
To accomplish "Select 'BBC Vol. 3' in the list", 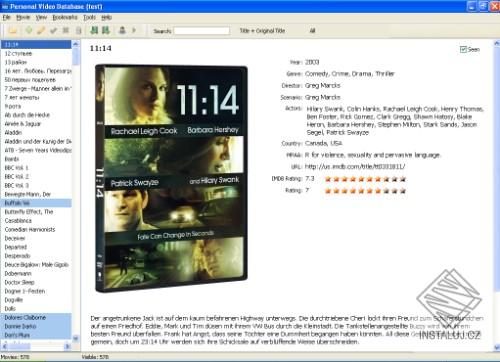I will point(36,185).
